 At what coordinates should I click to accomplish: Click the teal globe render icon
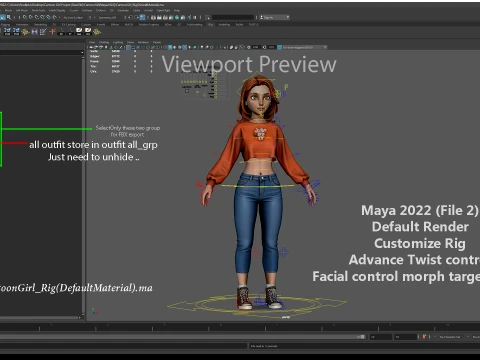click(177, 17)
